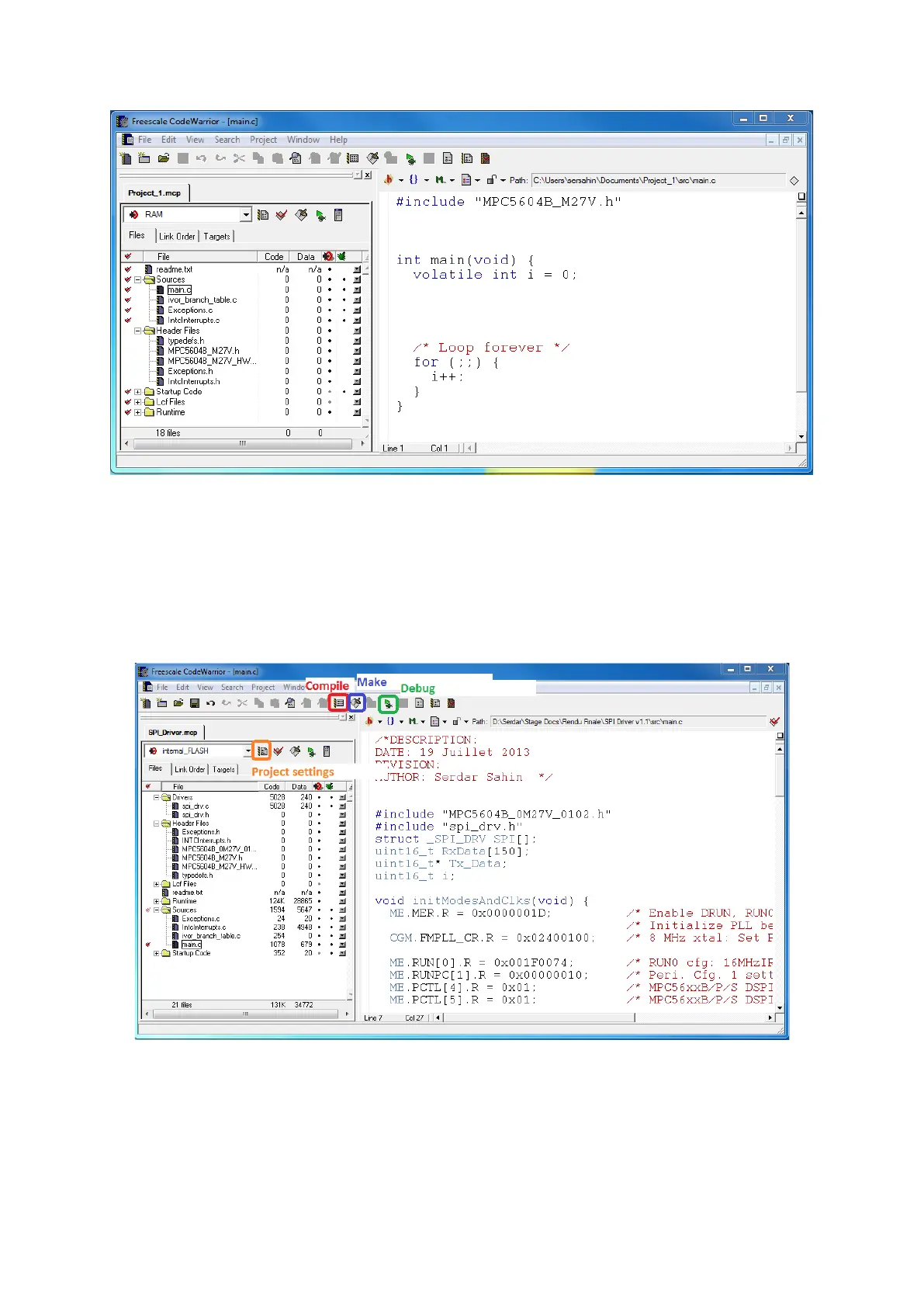Click the Project Inspector icon in SPI_Driver project panel
This screenshot has height=1307, width=924.
pyautogui.click(x=327, y=751)
